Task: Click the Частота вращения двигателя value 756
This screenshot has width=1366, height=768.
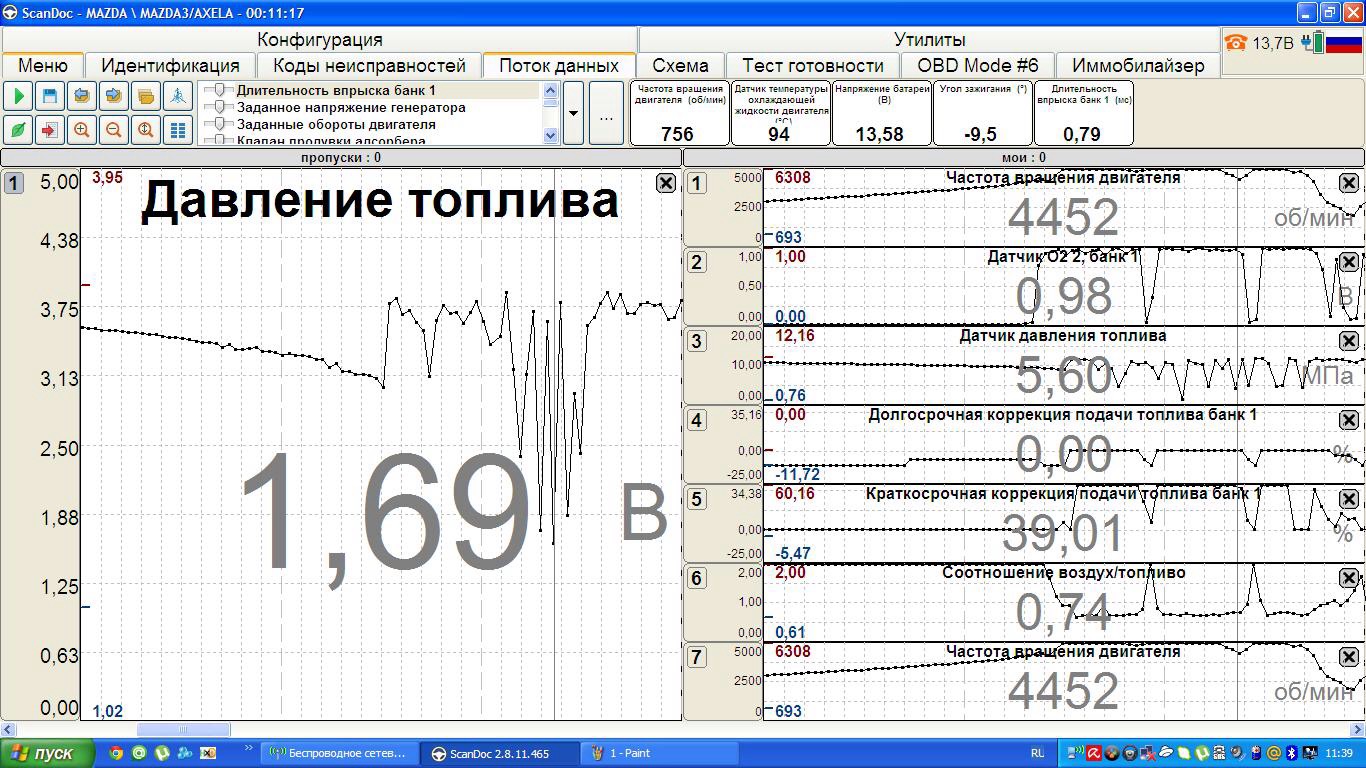Action: click(x=677, y=134)
